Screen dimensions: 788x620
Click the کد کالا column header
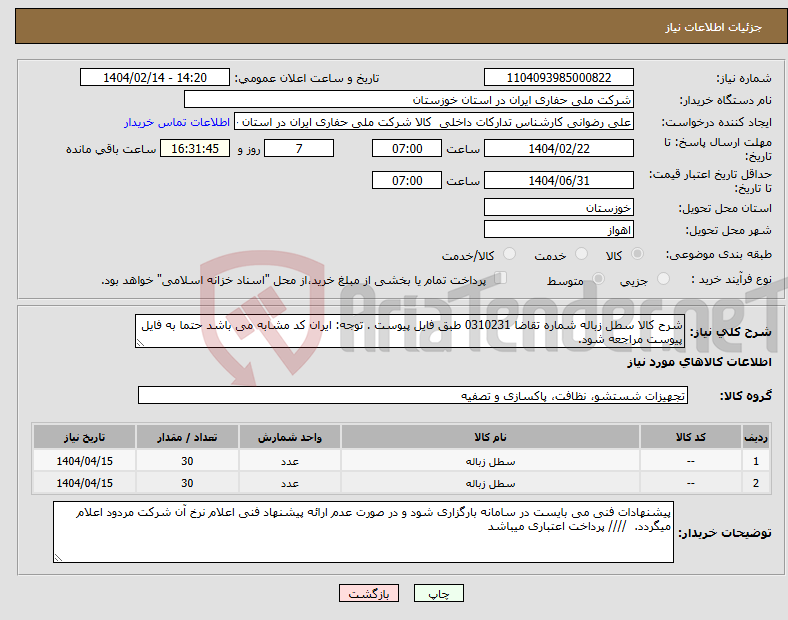691,437
